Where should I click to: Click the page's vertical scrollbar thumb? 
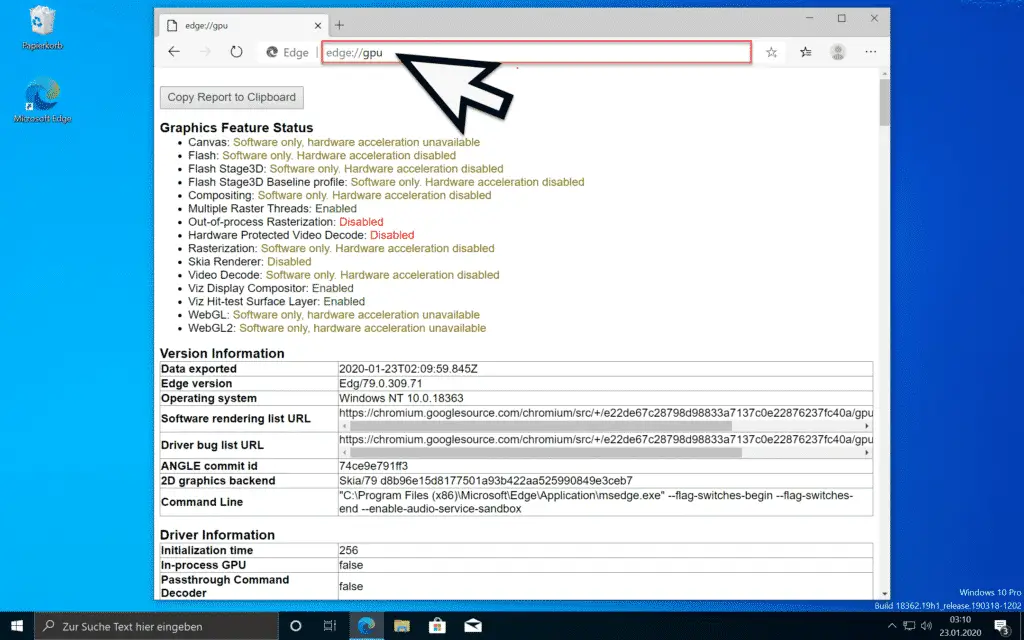pyautogui.click(x=885, y=102)
